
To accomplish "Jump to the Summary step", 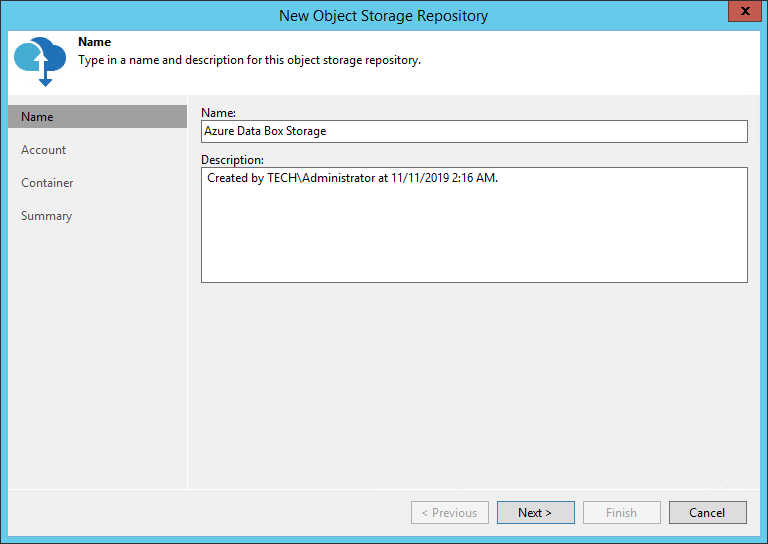I will pyautogui.click(x=46, y=216).
